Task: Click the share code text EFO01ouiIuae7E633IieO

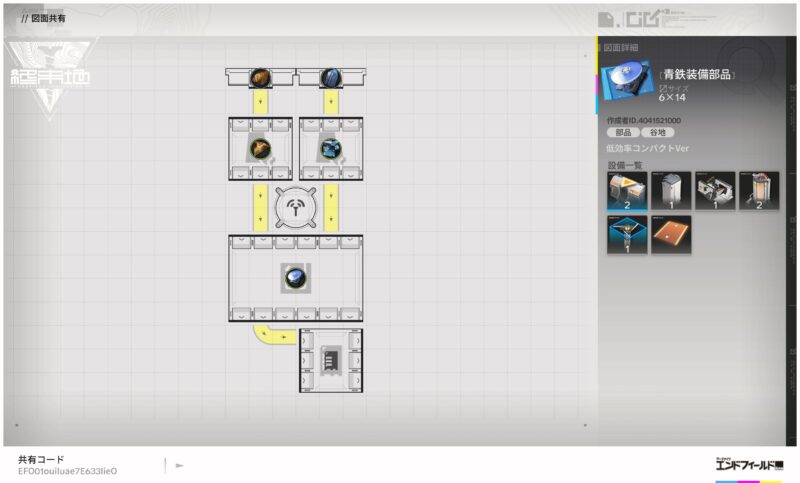Action: 67,470
